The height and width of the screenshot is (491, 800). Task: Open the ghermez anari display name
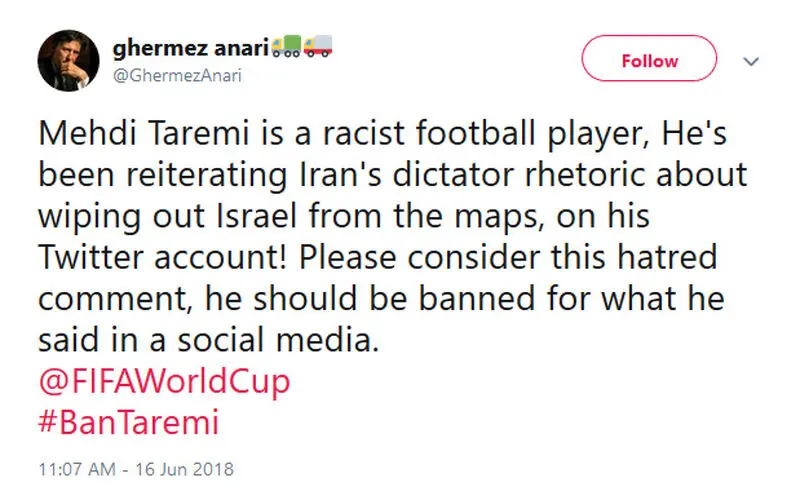point(190,48)
